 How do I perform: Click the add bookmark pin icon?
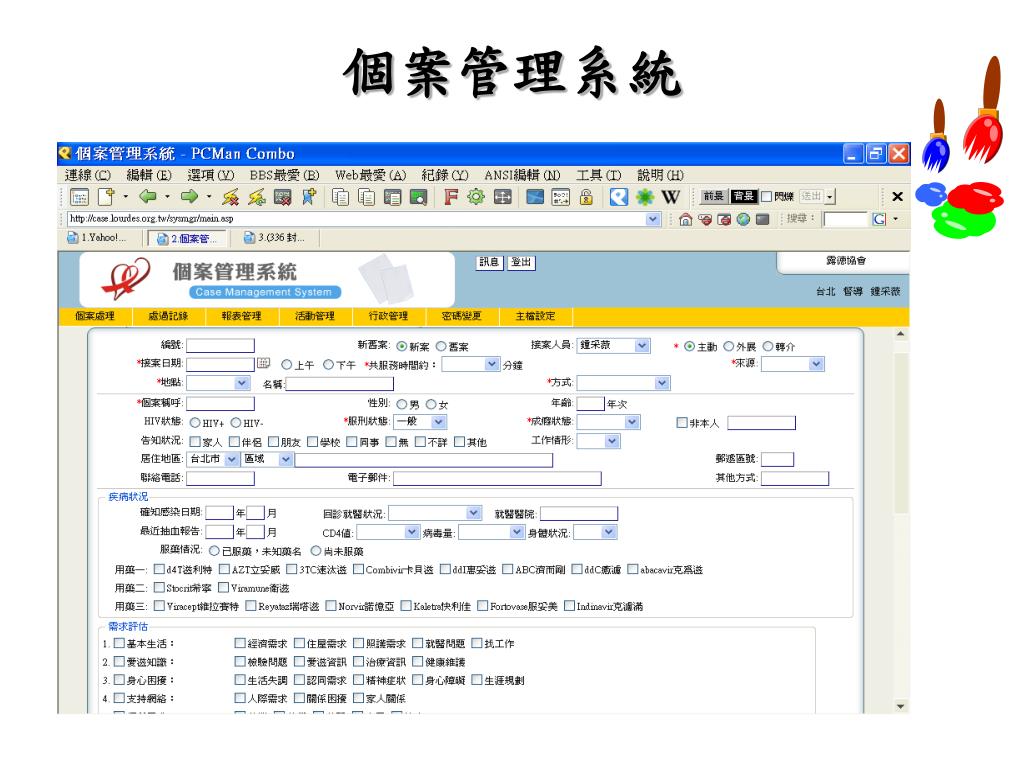coord(309,197)
